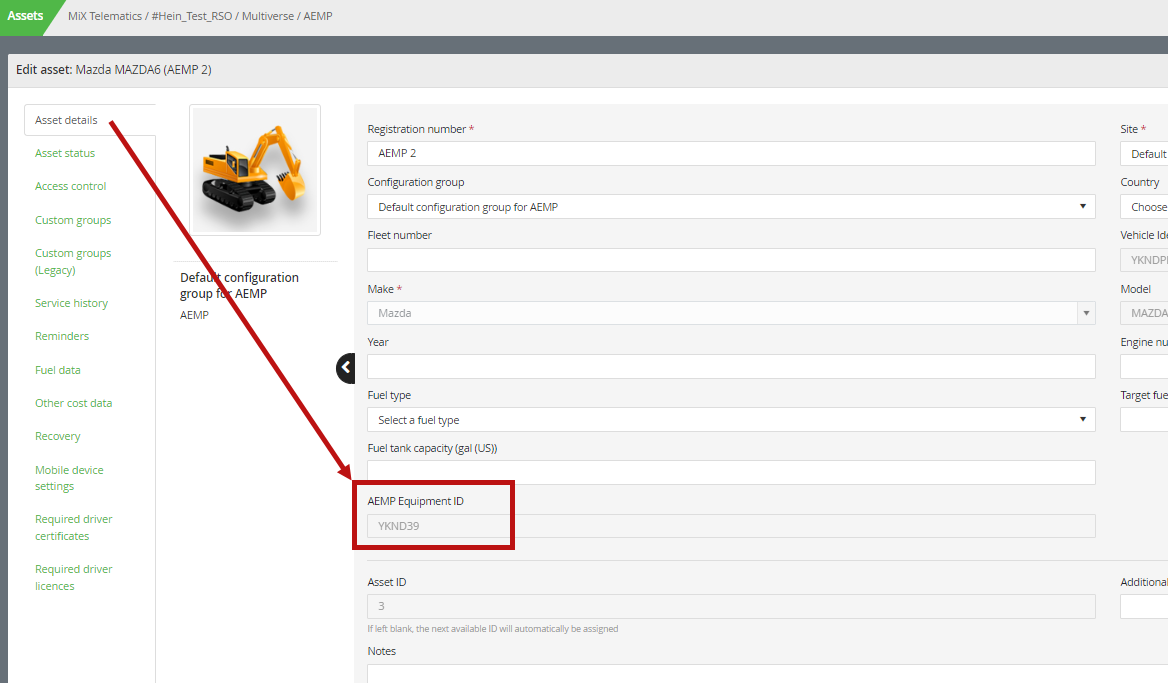Expand the Configuration group dropdown

click(731, 206)
